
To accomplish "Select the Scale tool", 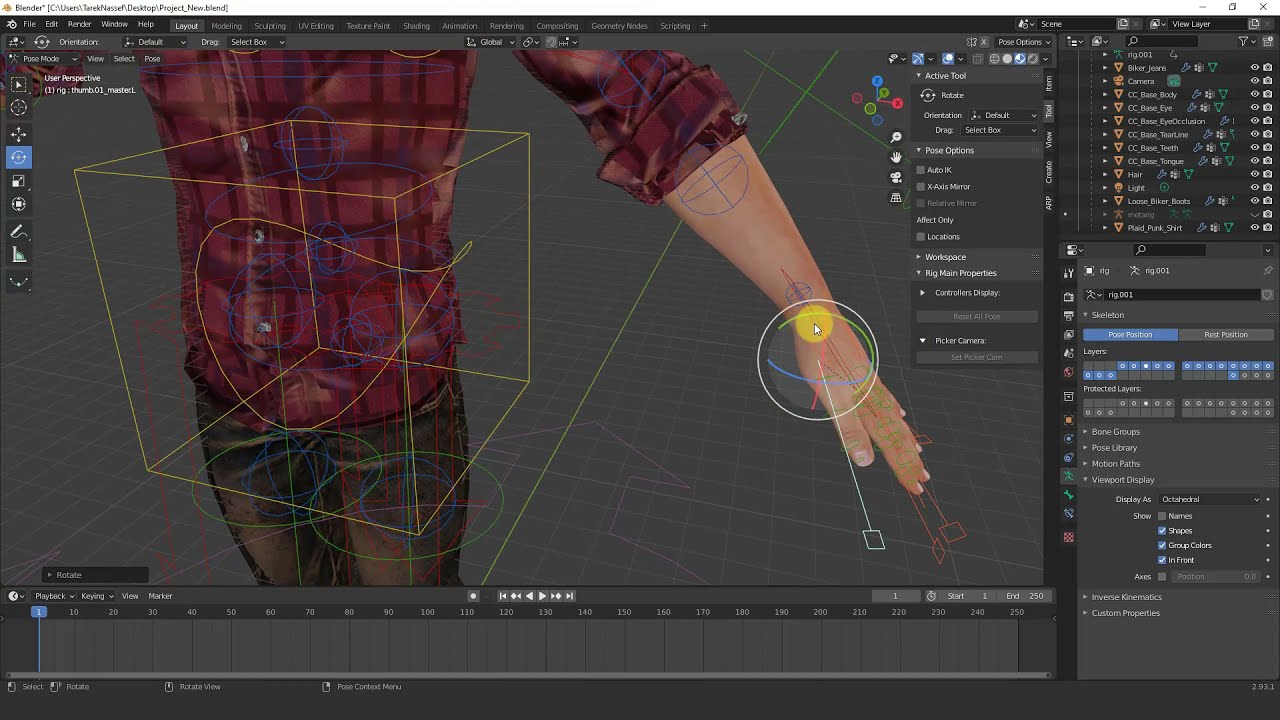I will [19, 181].
